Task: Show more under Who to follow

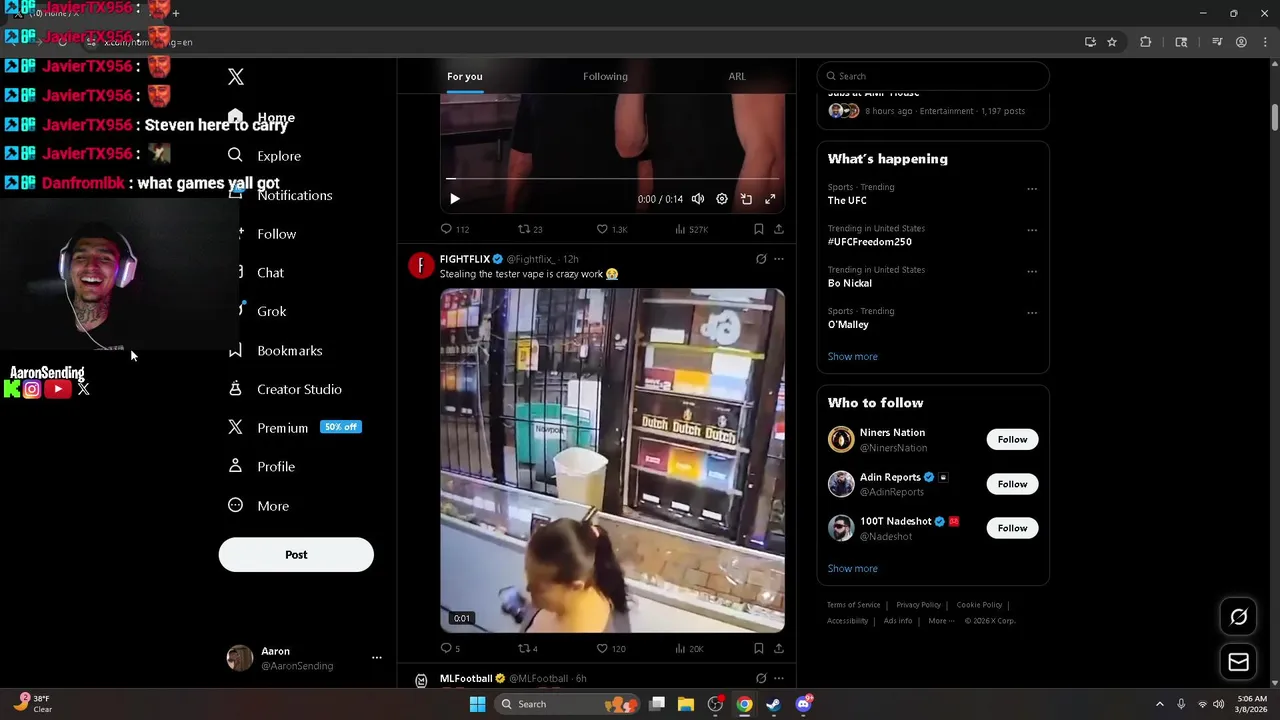Action: (852, 568)
